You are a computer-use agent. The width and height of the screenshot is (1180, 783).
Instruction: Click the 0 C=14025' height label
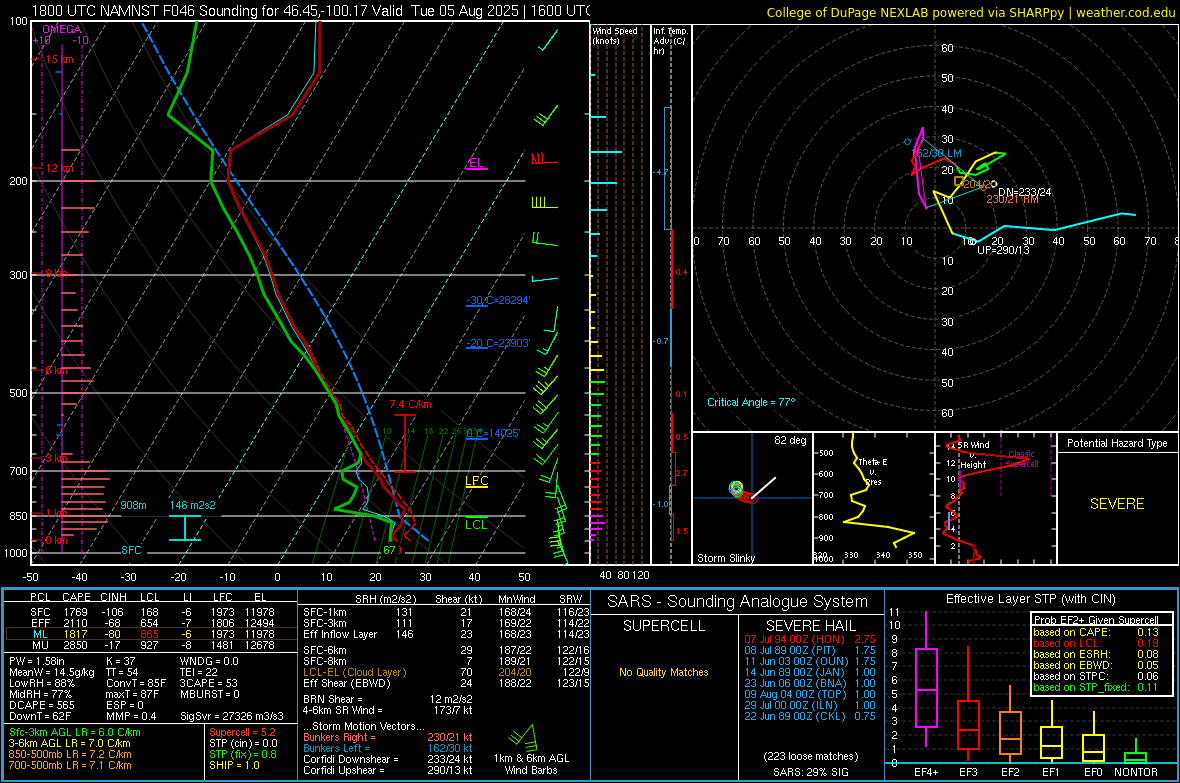(x=493, y=434)
